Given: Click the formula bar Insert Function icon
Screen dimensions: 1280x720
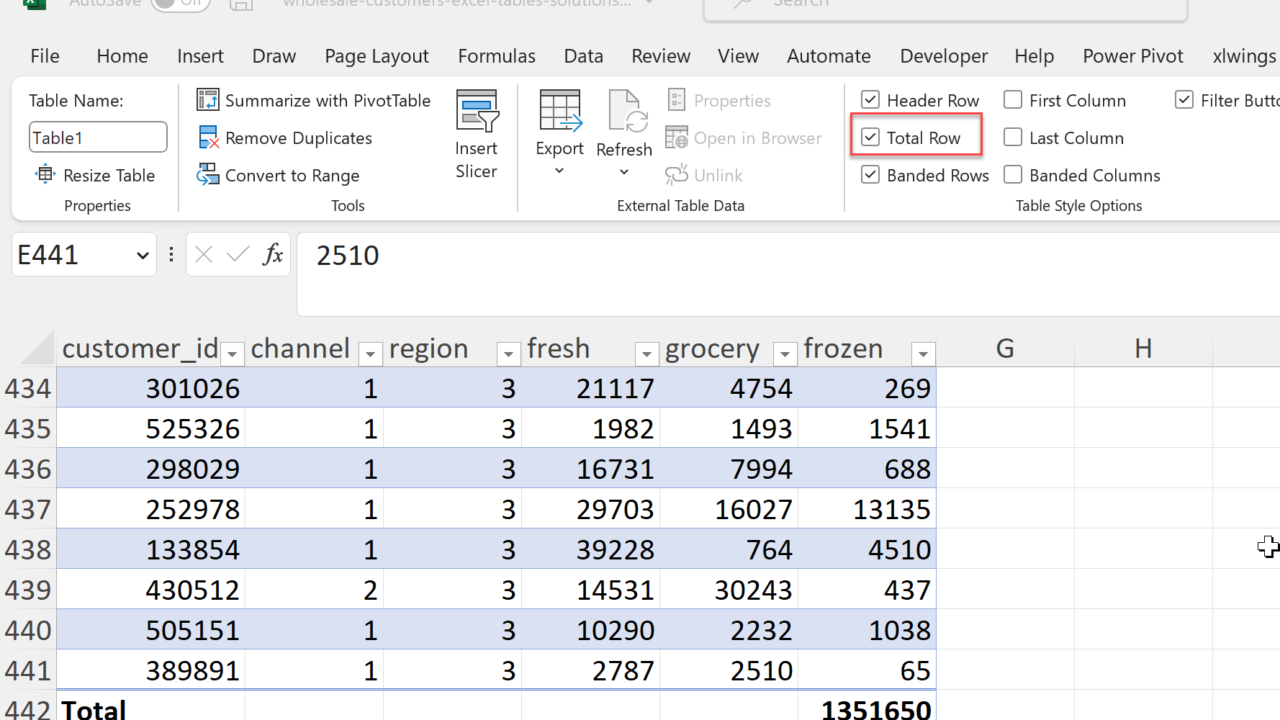Looking at the screenshot, I should [272, 256].
